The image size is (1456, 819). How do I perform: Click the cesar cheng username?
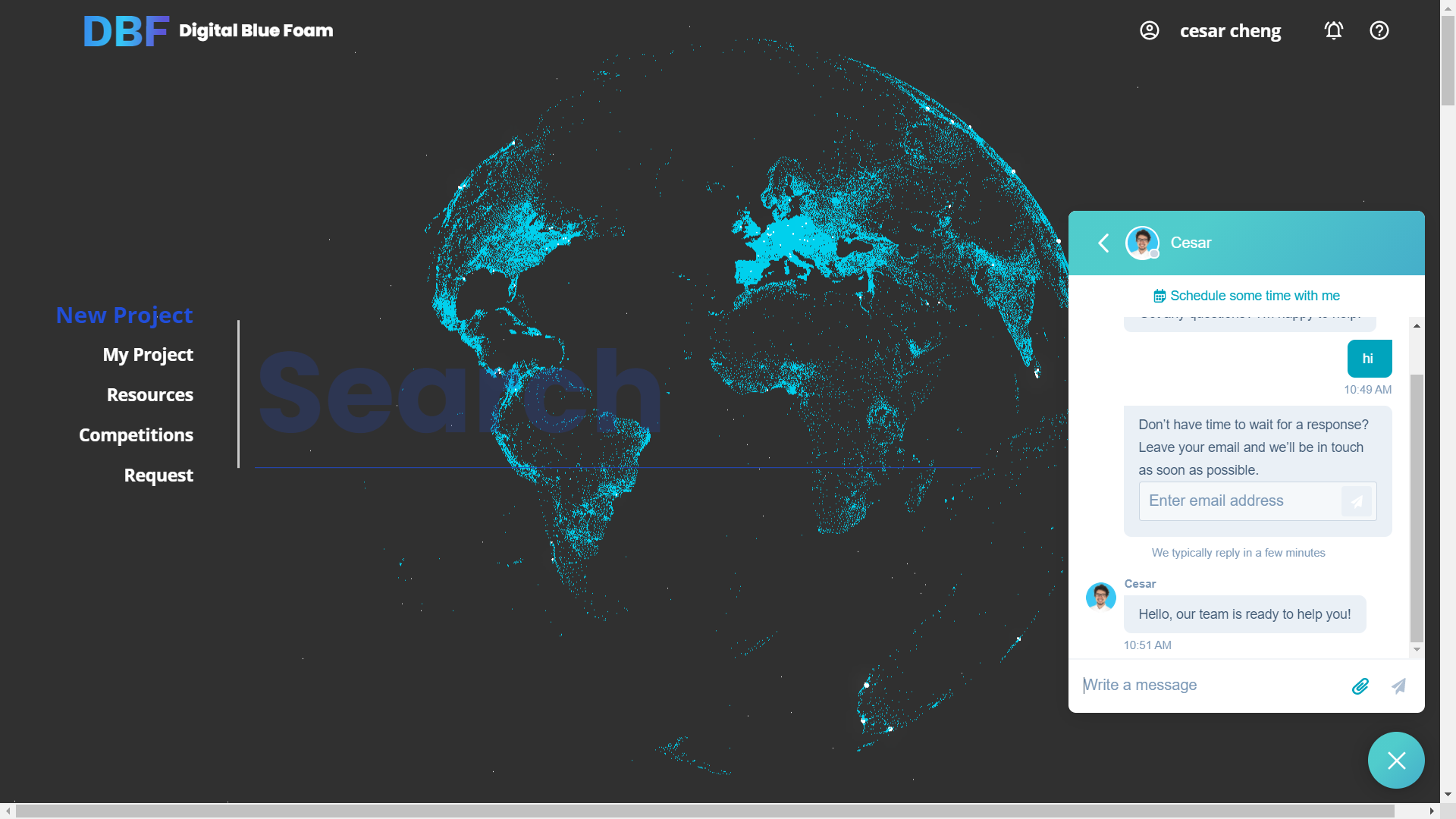(x=1230, y=31)
